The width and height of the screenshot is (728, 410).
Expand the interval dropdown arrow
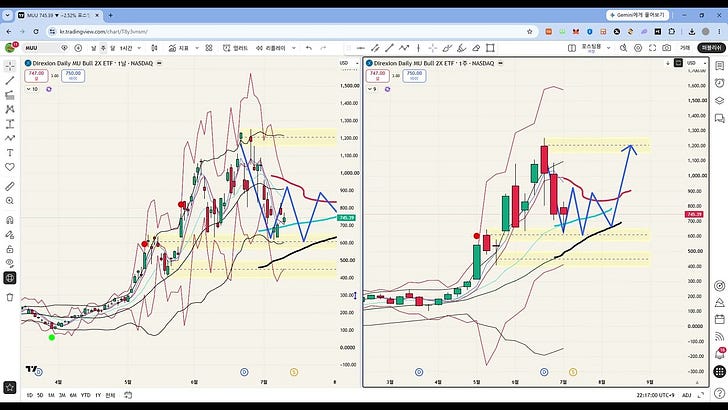tap(139, 48)
